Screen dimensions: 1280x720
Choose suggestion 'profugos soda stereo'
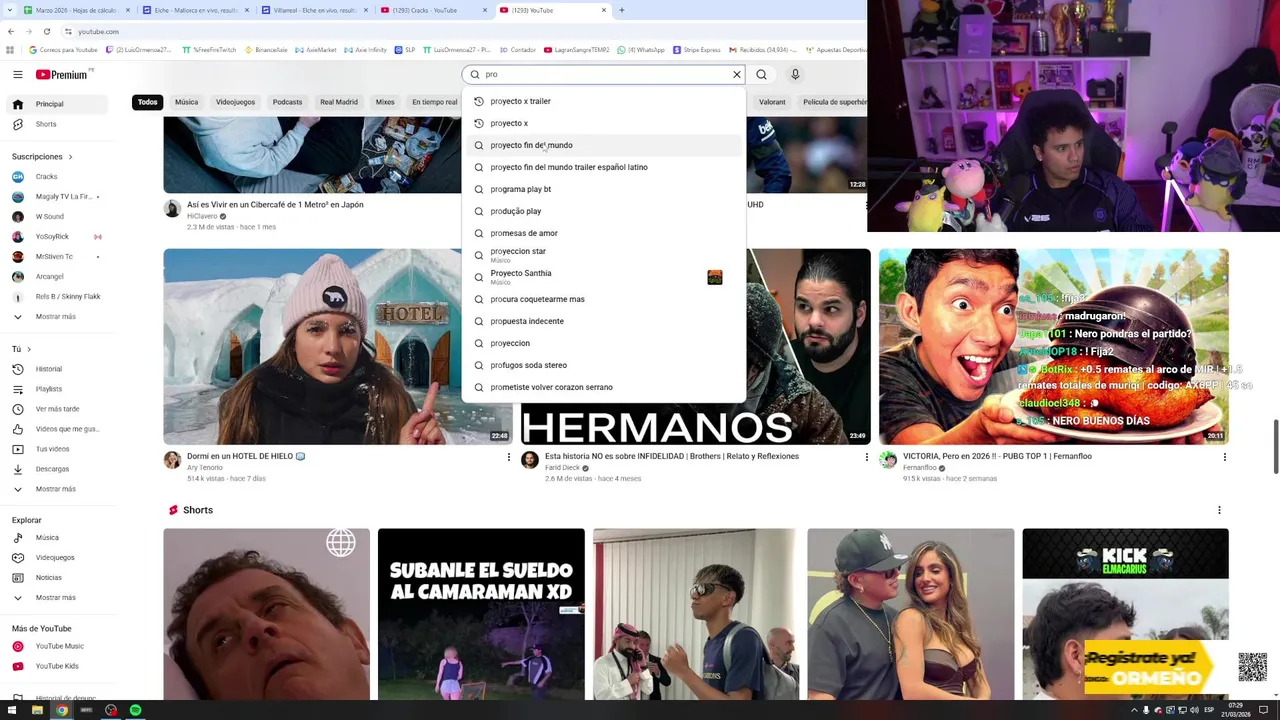click(x=603, y=365)
